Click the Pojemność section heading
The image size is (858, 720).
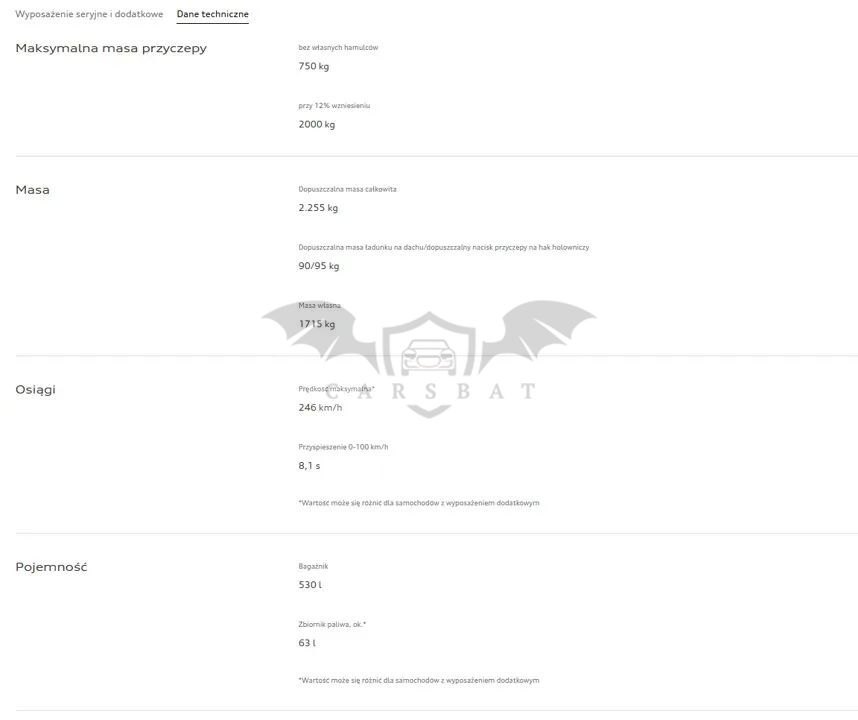51,567
